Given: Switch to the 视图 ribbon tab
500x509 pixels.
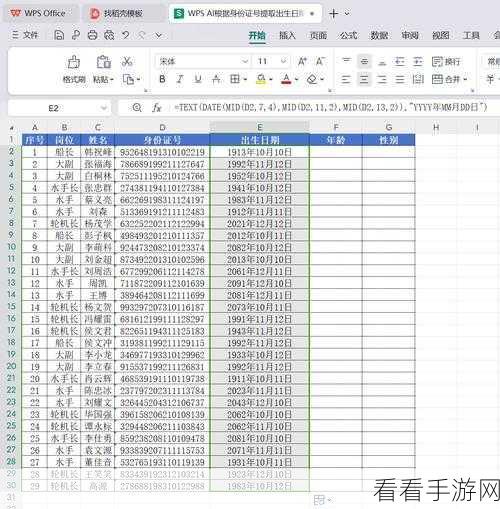Looking at the screenshot, I should [x=441, y=35].
